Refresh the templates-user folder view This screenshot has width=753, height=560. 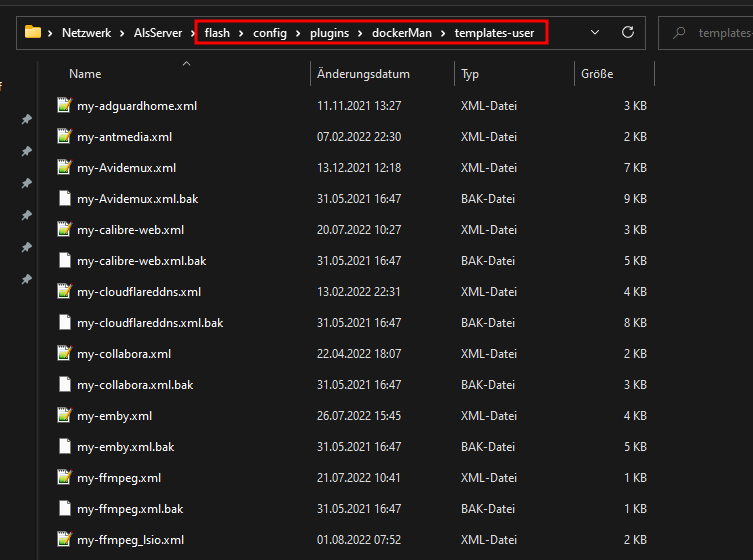click(628, 32)
